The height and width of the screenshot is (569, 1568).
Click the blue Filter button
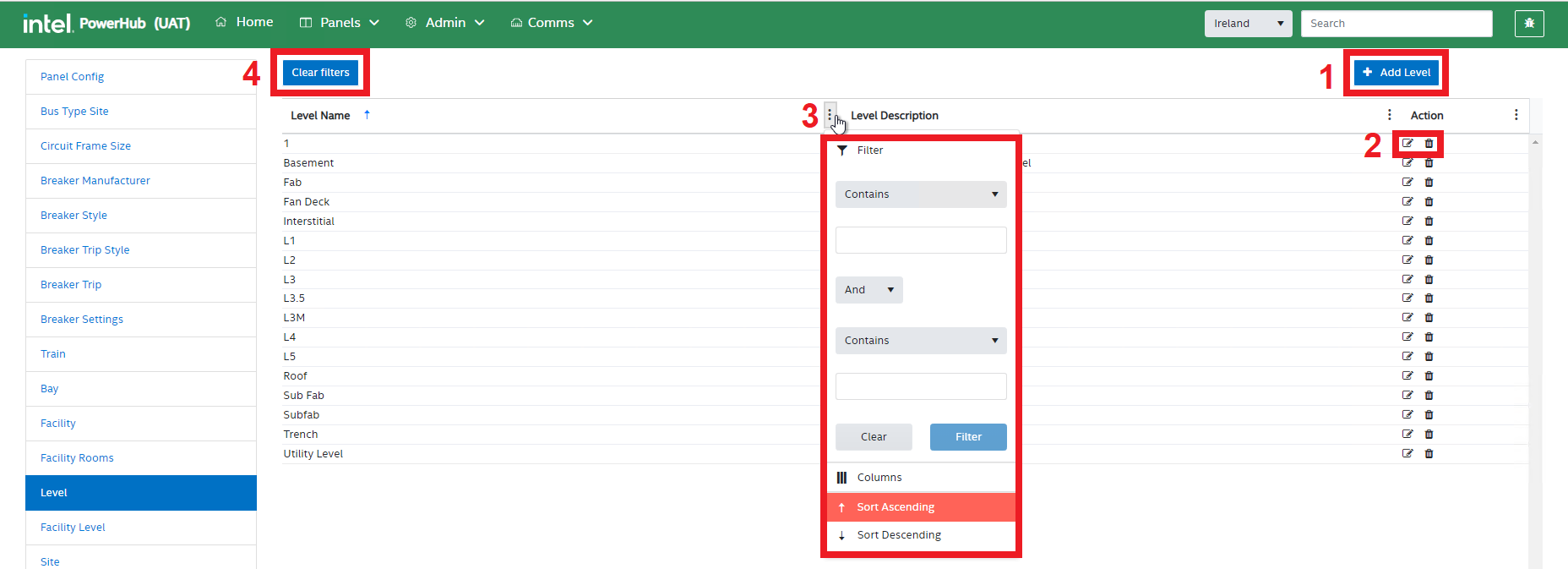click(968, 437)
